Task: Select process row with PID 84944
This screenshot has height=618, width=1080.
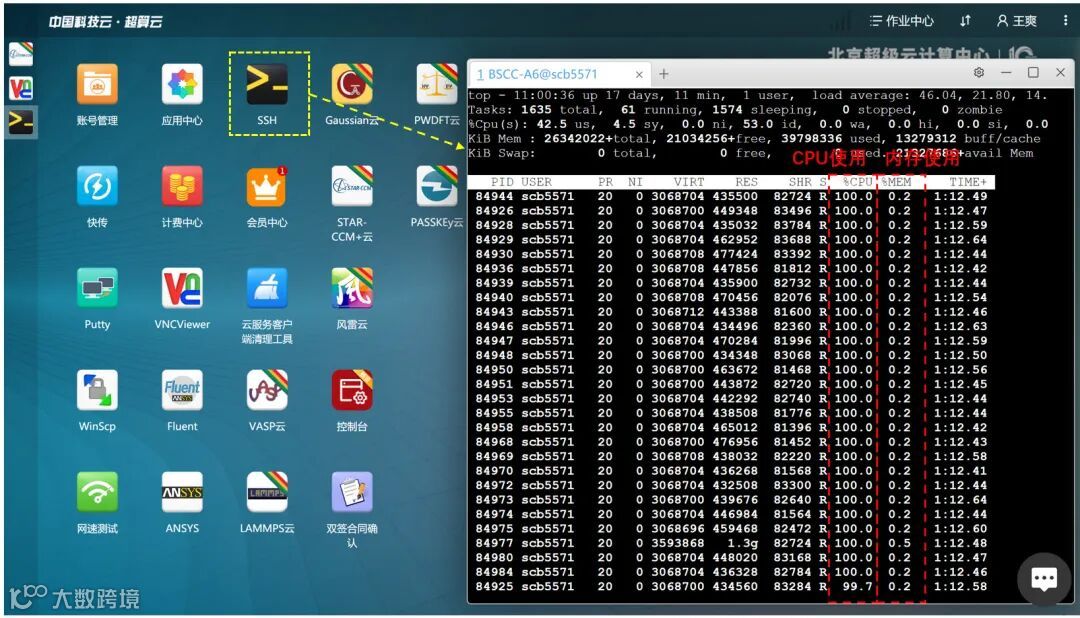Action: (731, 196)
